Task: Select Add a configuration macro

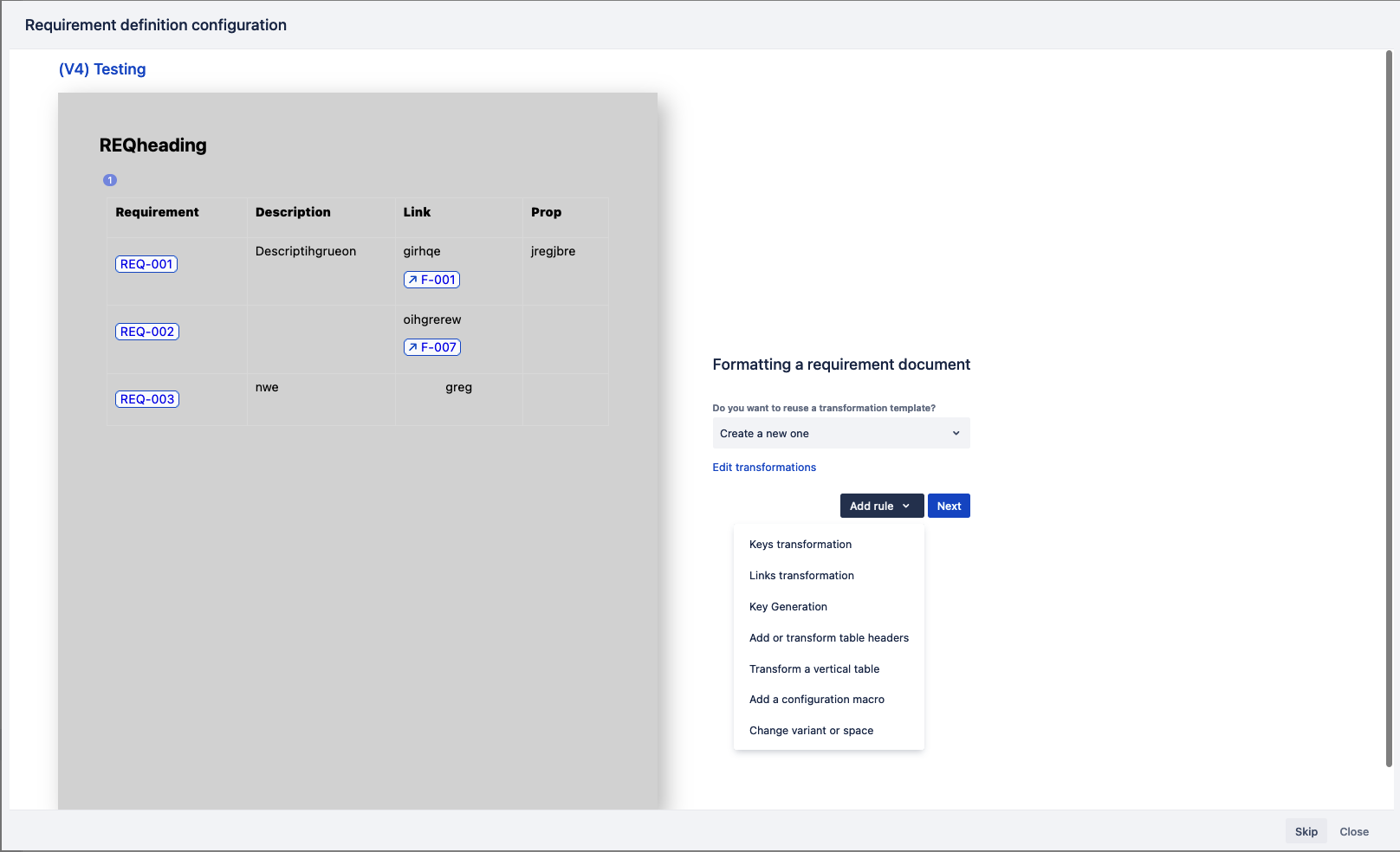Action: tap(816, 699)
